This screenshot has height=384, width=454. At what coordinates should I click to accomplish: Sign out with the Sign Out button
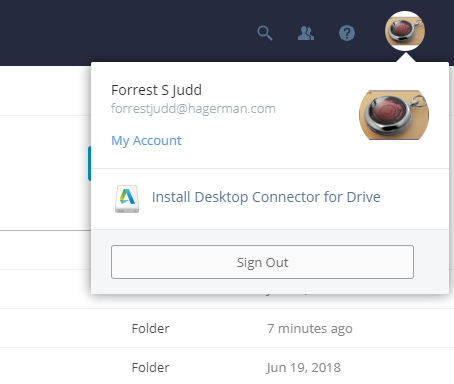(x=262, y=262)
